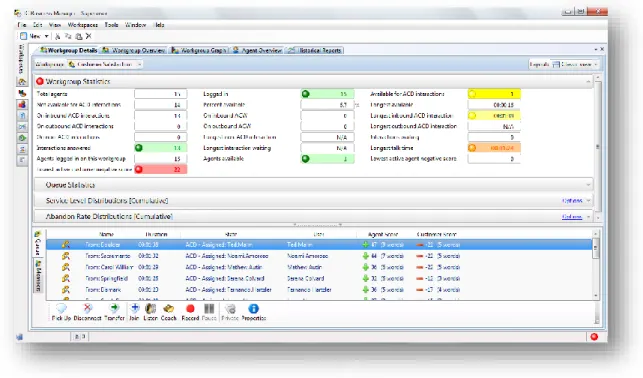Click the user cell of the From: Sacramento row
Screen dimensions: 643x378
308,256
